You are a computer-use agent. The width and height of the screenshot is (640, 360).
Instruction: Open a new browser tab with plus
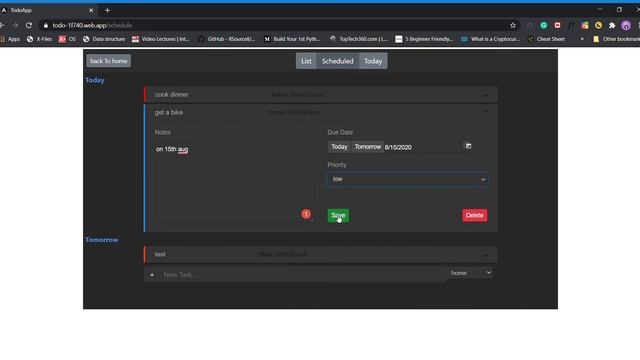[107, 10]
